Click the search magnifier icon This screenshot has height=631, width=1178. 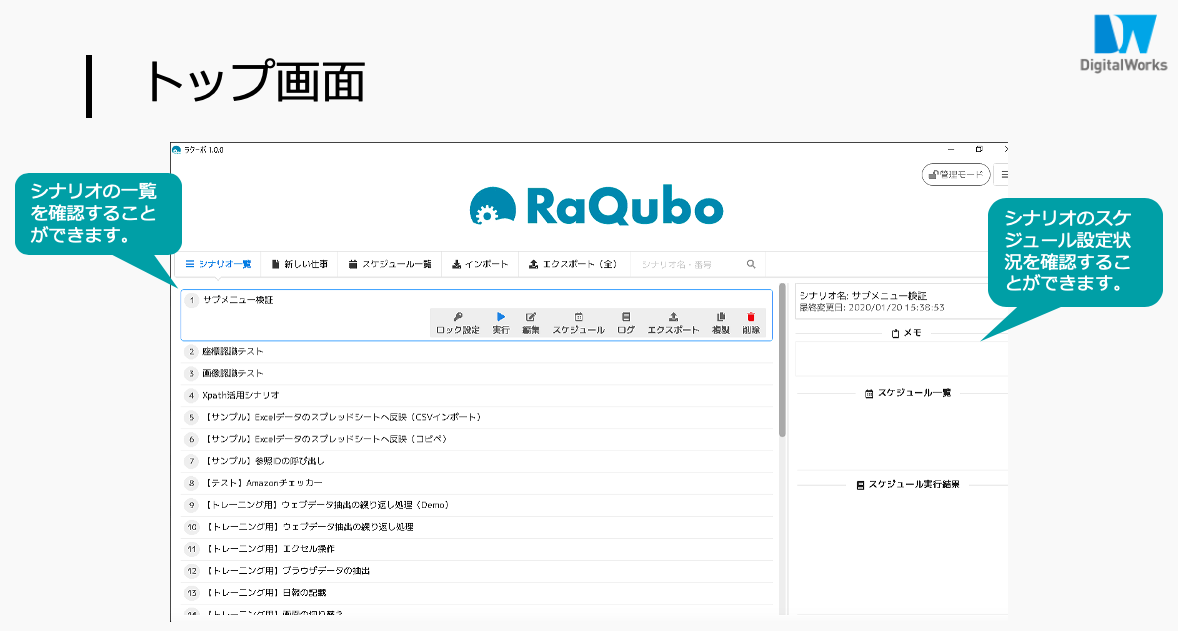(x=751, y=264)
